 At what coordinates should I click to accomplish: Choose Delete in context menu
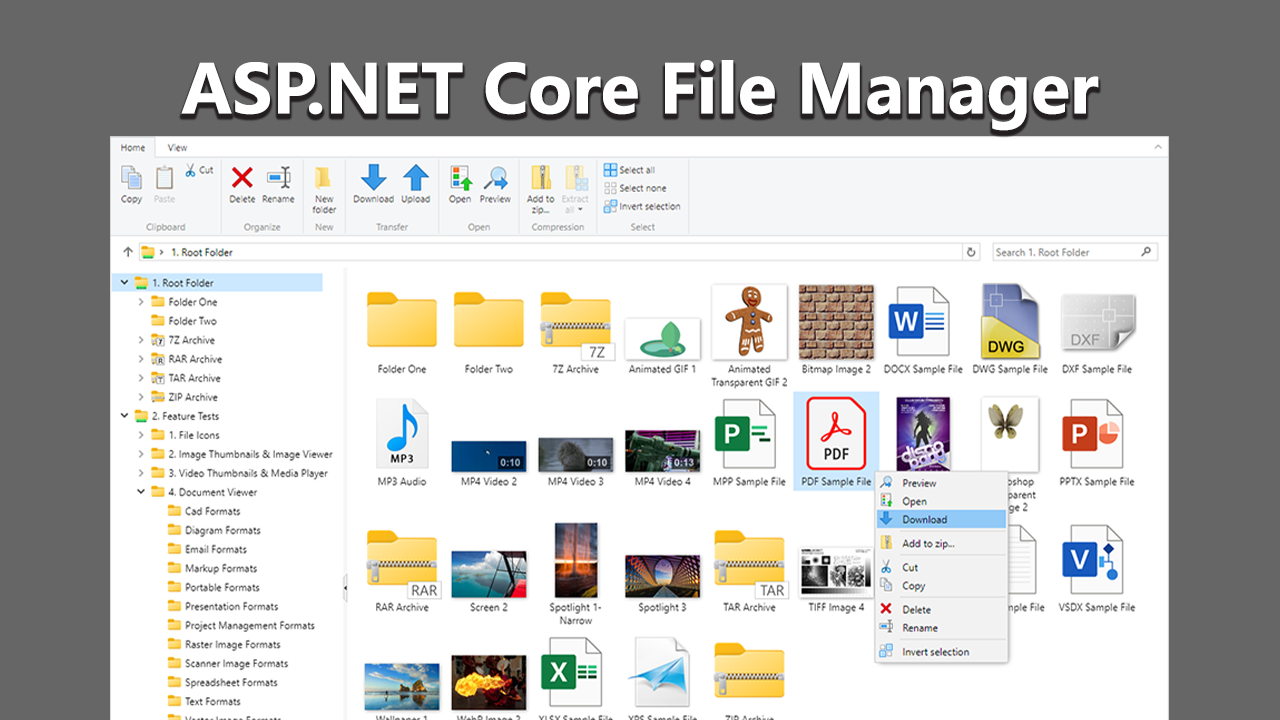[x=941, y=609]
